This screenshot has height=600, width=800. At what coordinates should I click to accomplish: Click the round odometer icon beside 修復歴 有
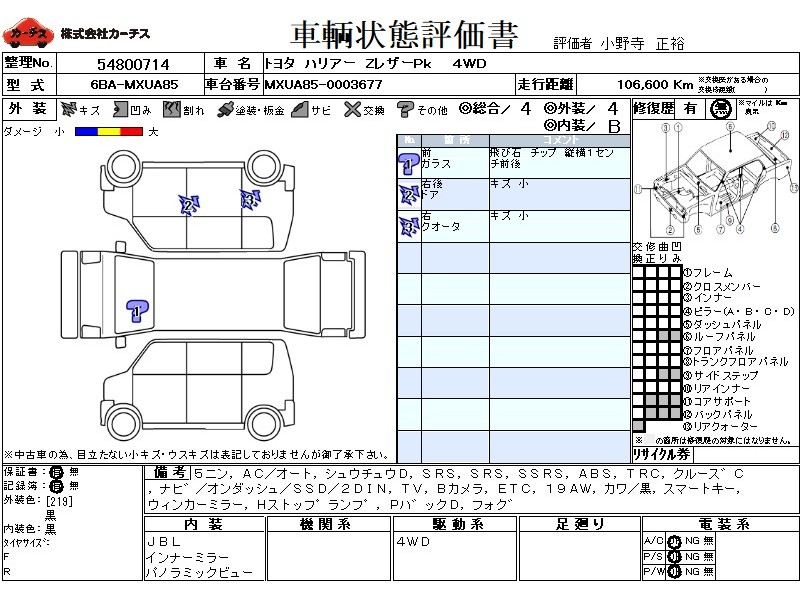click(720, 109)
